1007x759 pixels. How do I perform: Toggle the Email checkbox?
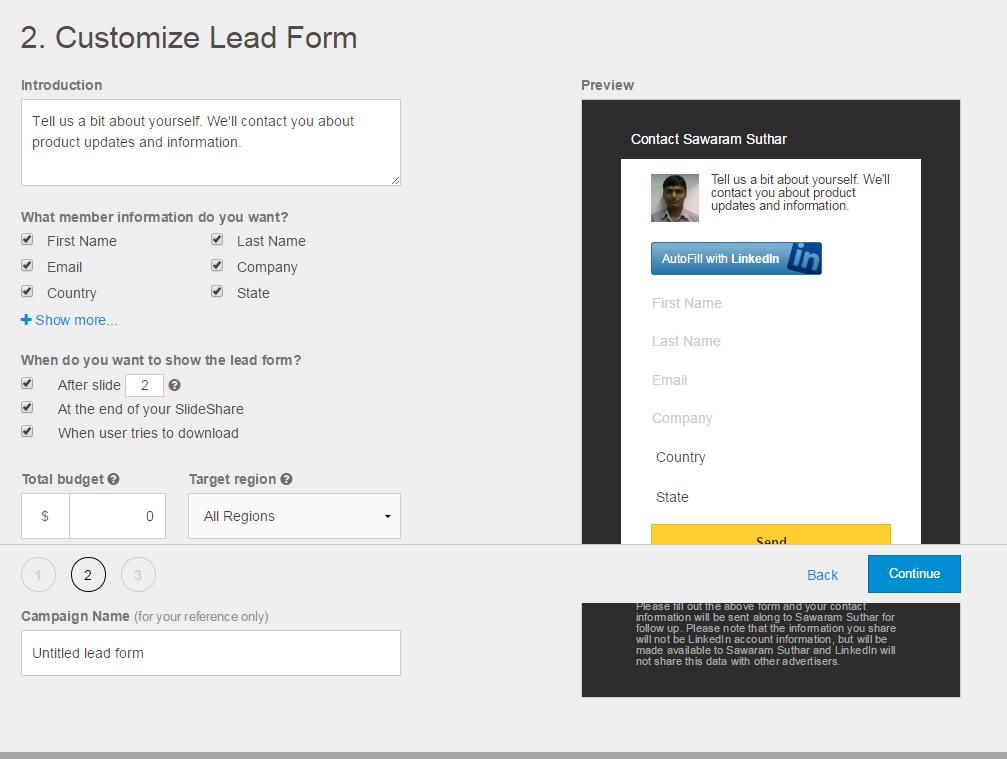coord(27,265)
